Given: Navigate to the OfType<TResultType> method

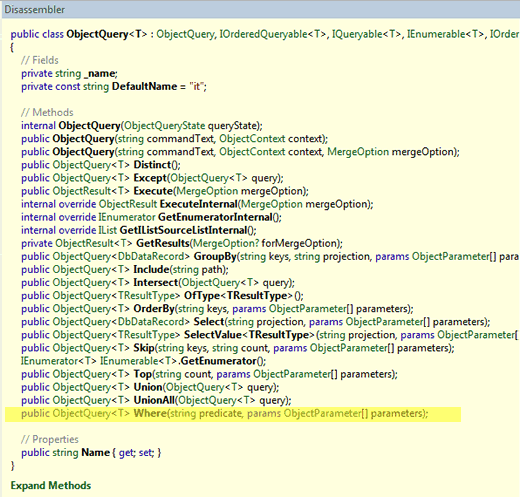Looking at the screenshot, I should tap(238, 296).
